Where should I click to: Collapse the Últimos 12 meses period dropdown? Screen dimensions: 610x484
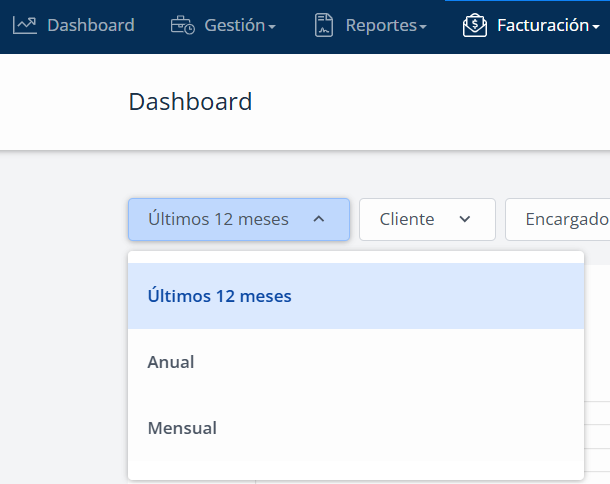coord(239,219)
